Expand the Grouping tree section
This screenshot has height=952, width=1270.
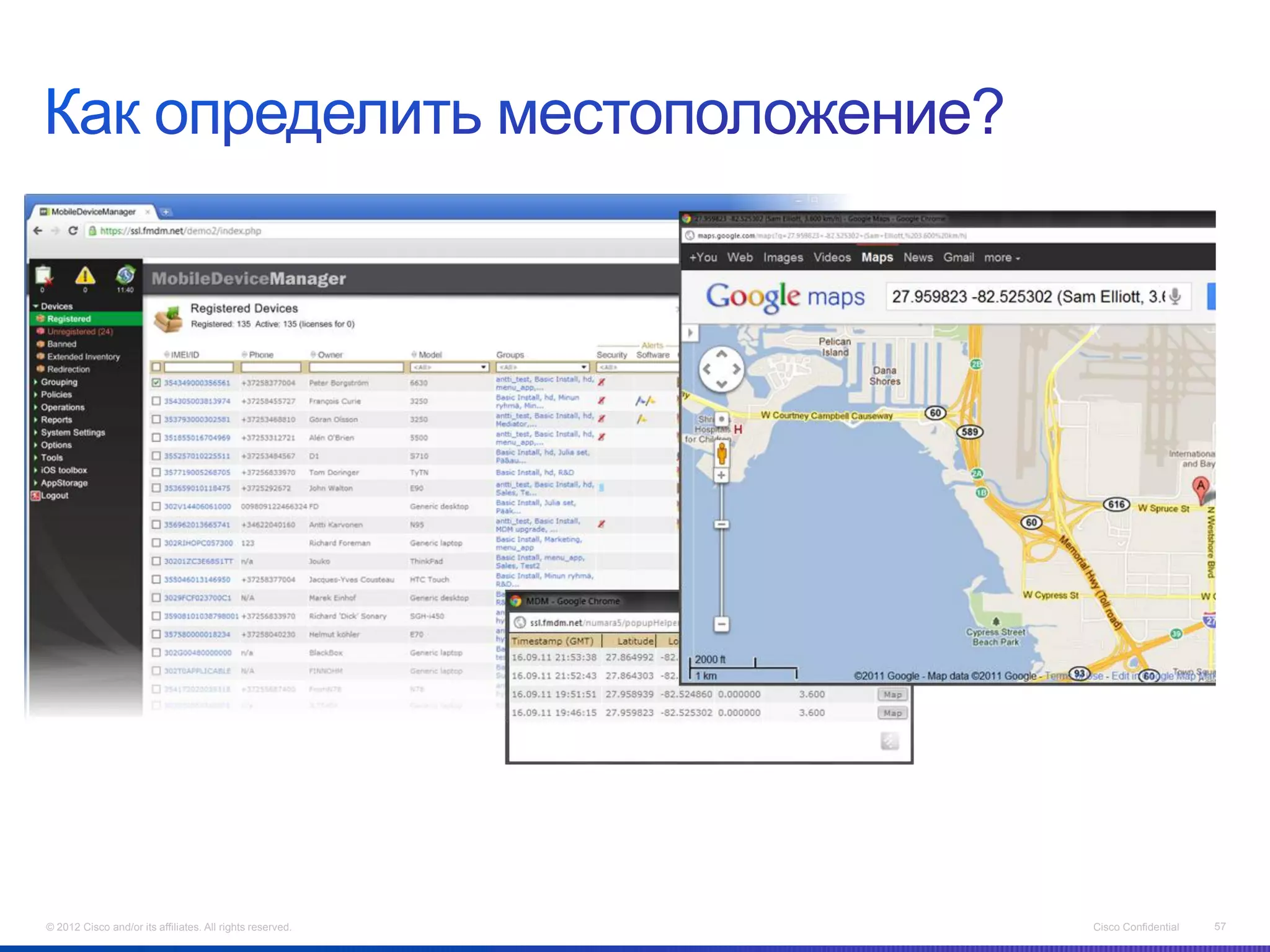[x=58, y=382]
